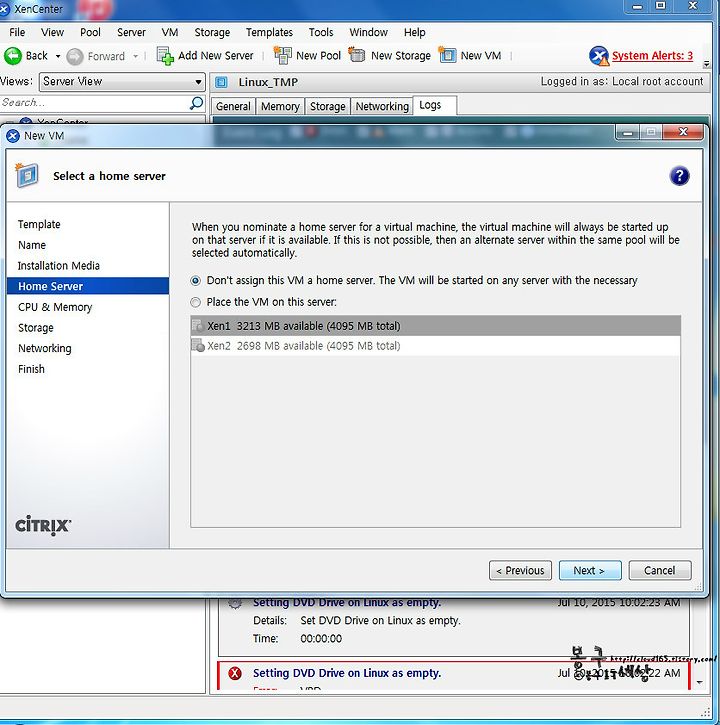Switch to the General tab
The height and width of the screenshot is (725, 720).
233,106
